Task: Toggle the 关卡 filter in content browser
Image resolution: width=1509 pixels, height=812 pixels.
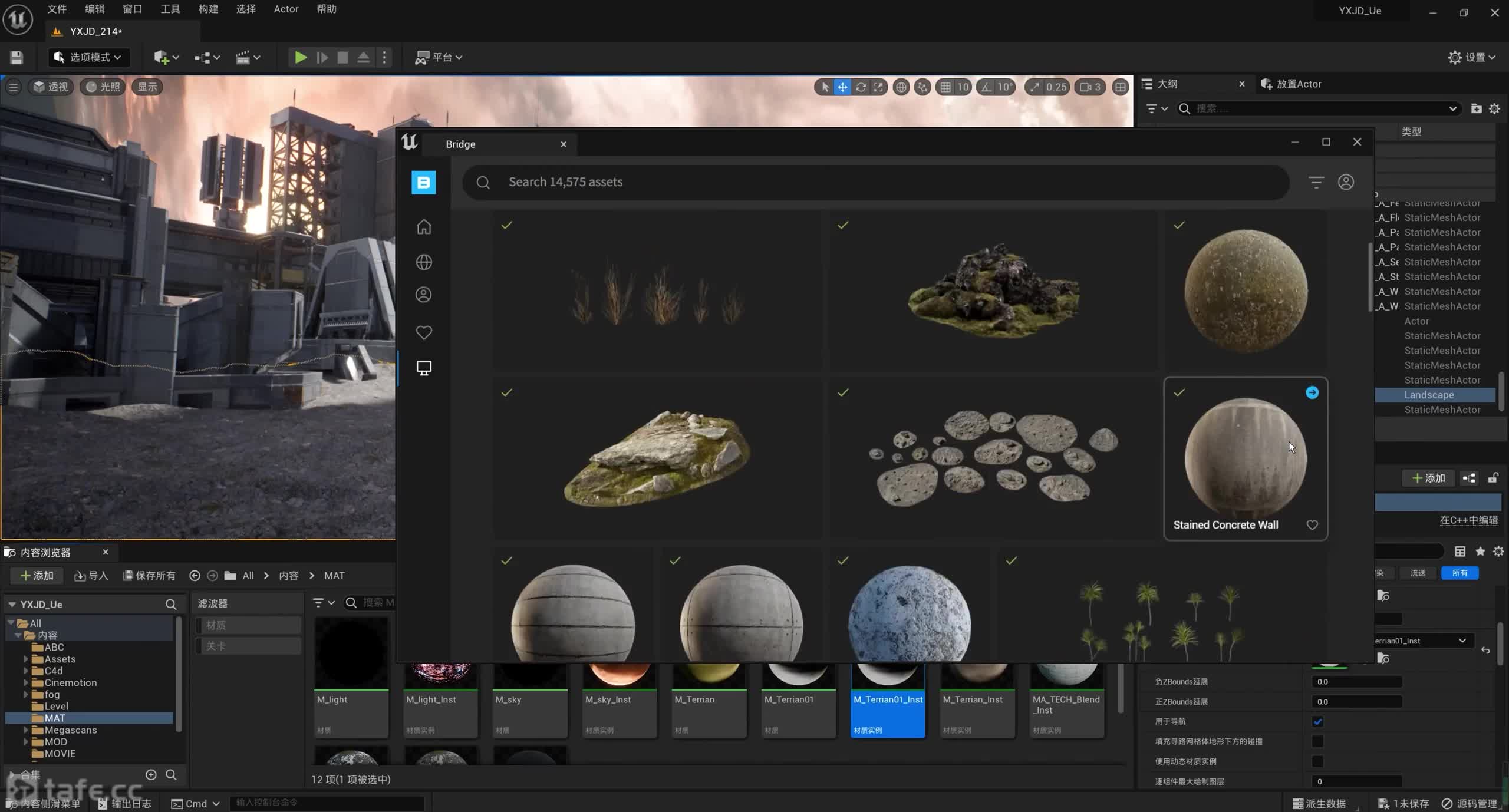Action: pos(249,646)
